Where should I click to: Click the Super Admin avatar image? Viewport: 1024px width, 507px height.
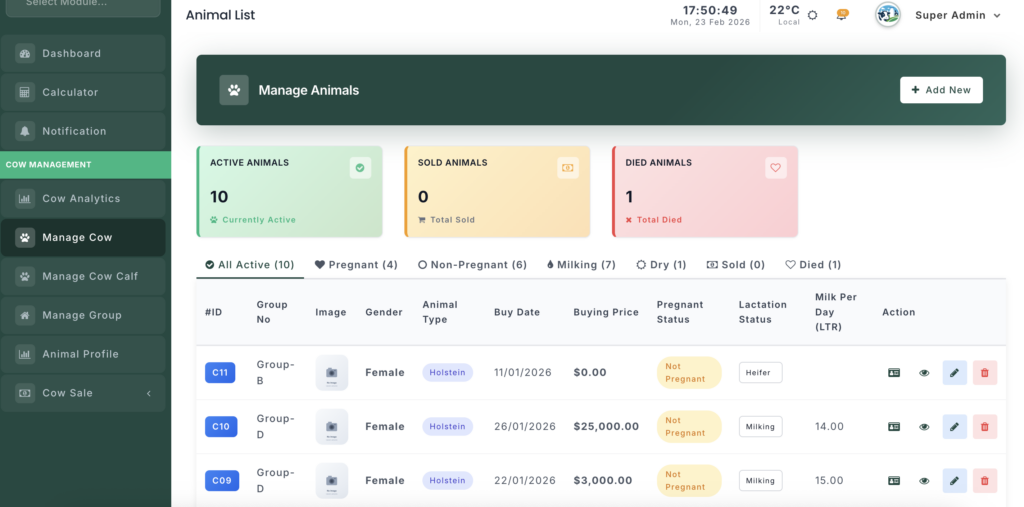[x=887, y=15]
